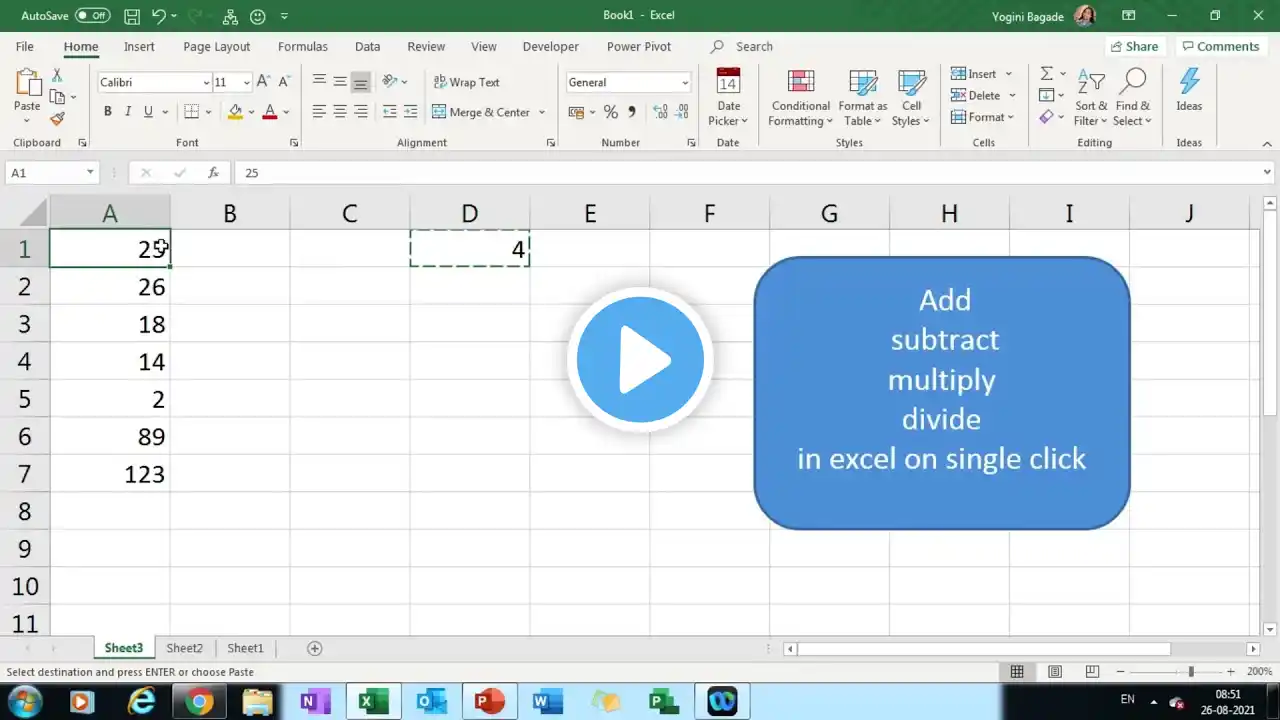The height and width of the screenshot is (720, 1280).
Task: Open OneNote from the taskbar
Action: tap(315, 702)
